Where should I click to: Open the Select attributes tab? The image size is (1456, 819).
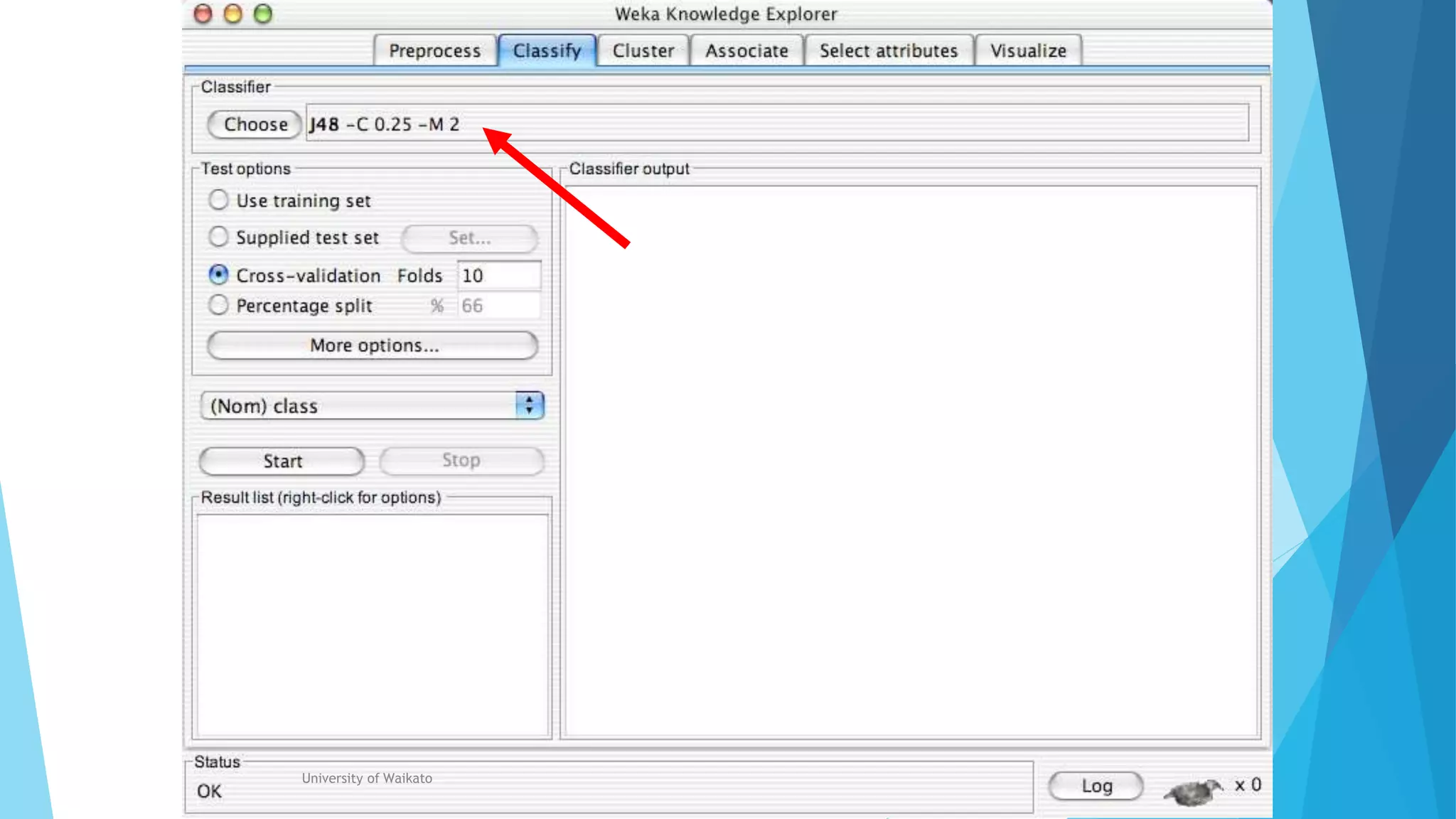(888, 51)
